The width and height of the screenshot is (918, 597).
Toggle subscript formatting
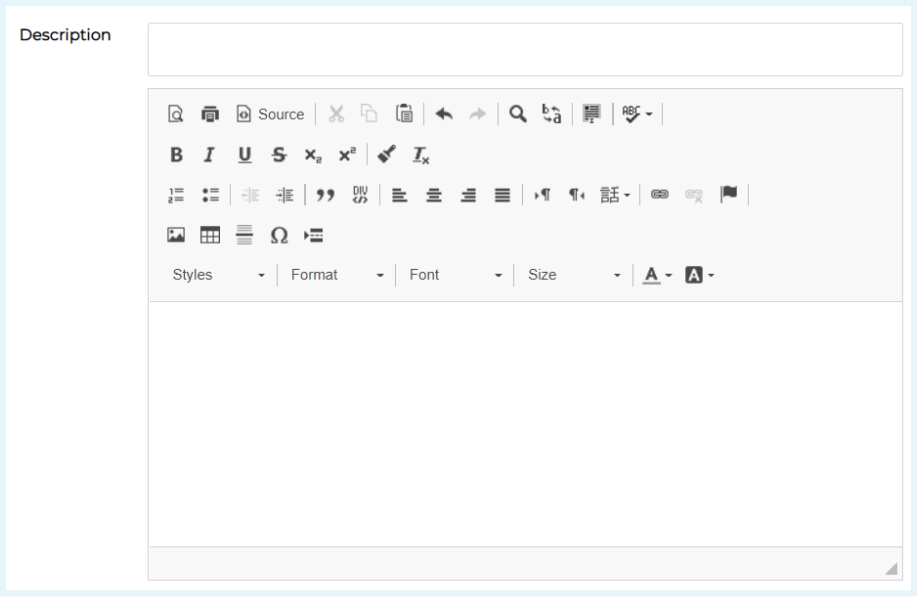click(x=313, y=155)
